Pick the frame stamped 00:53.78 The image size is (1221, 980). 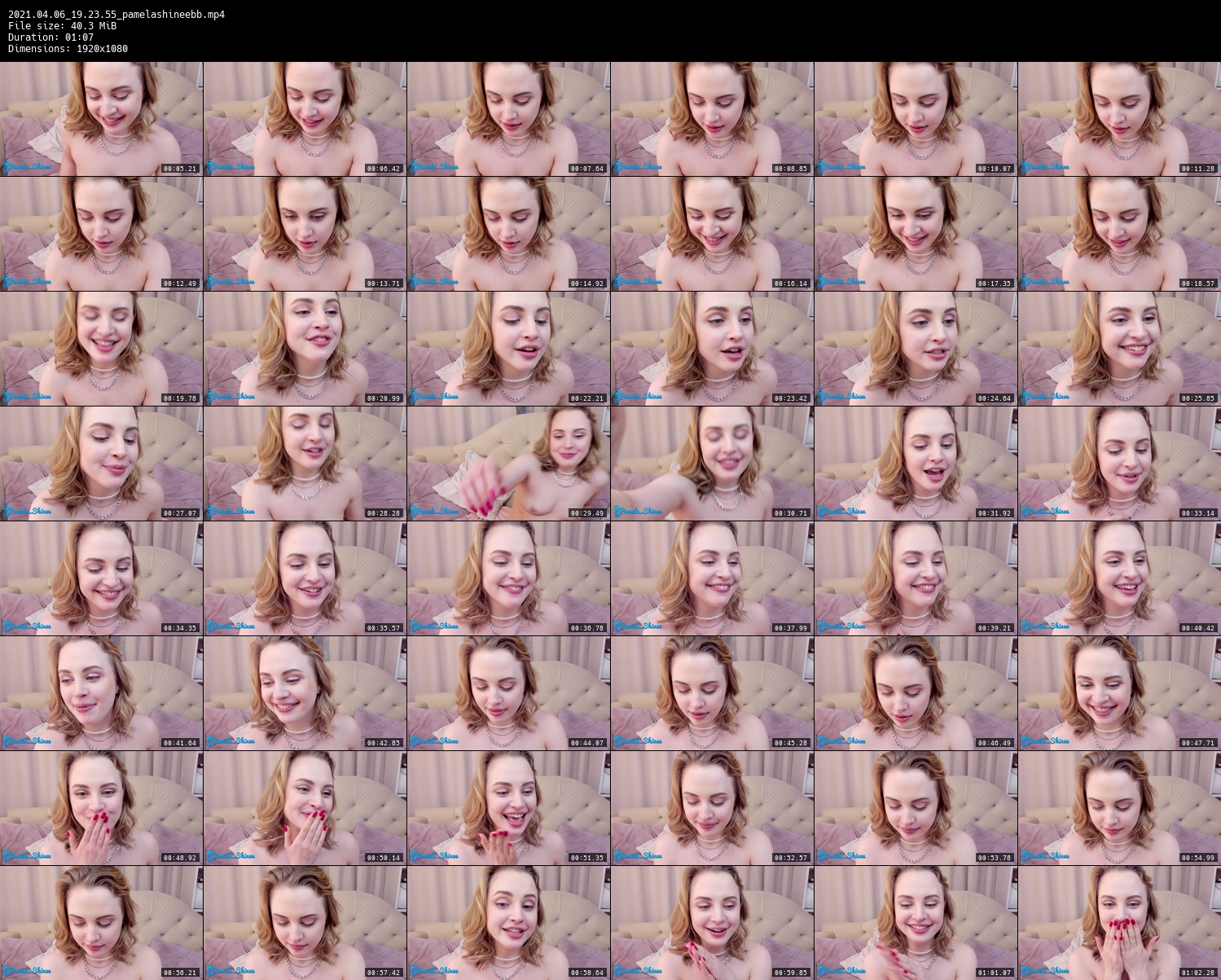point(916,808)
